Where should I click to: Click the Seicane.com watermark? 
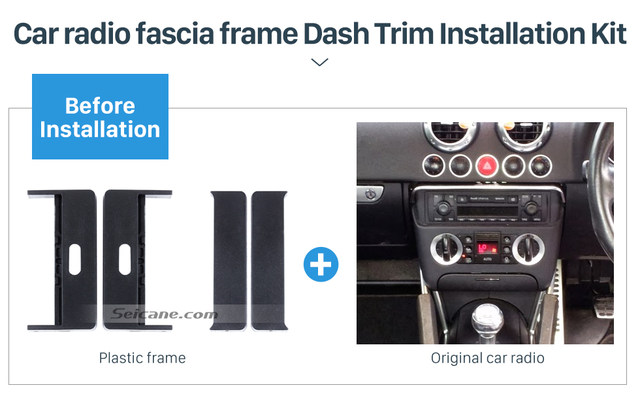pos(164,314)
